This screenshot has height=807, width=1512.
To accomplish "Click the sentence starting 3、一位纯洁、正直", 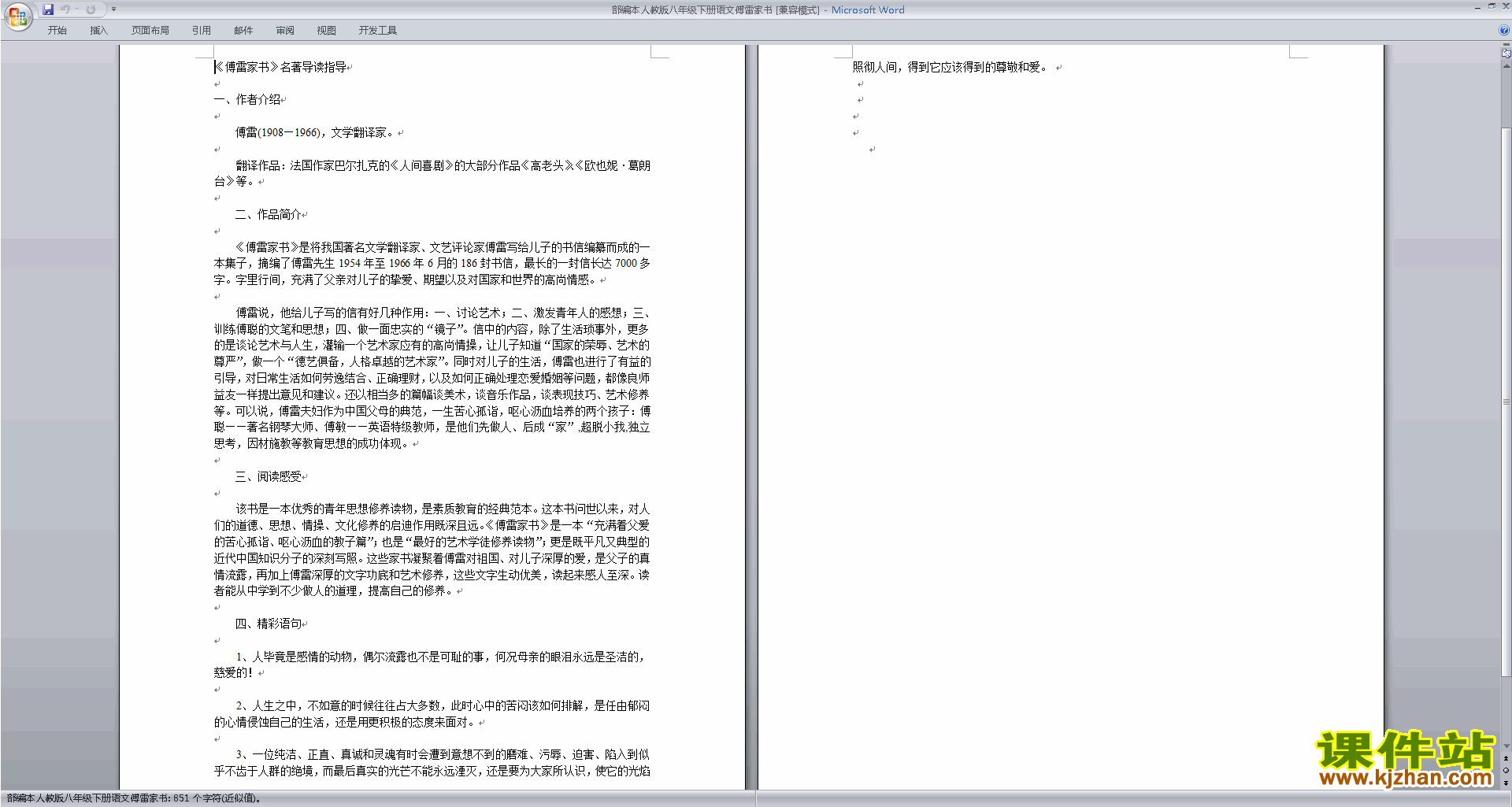I will point(432,762).
